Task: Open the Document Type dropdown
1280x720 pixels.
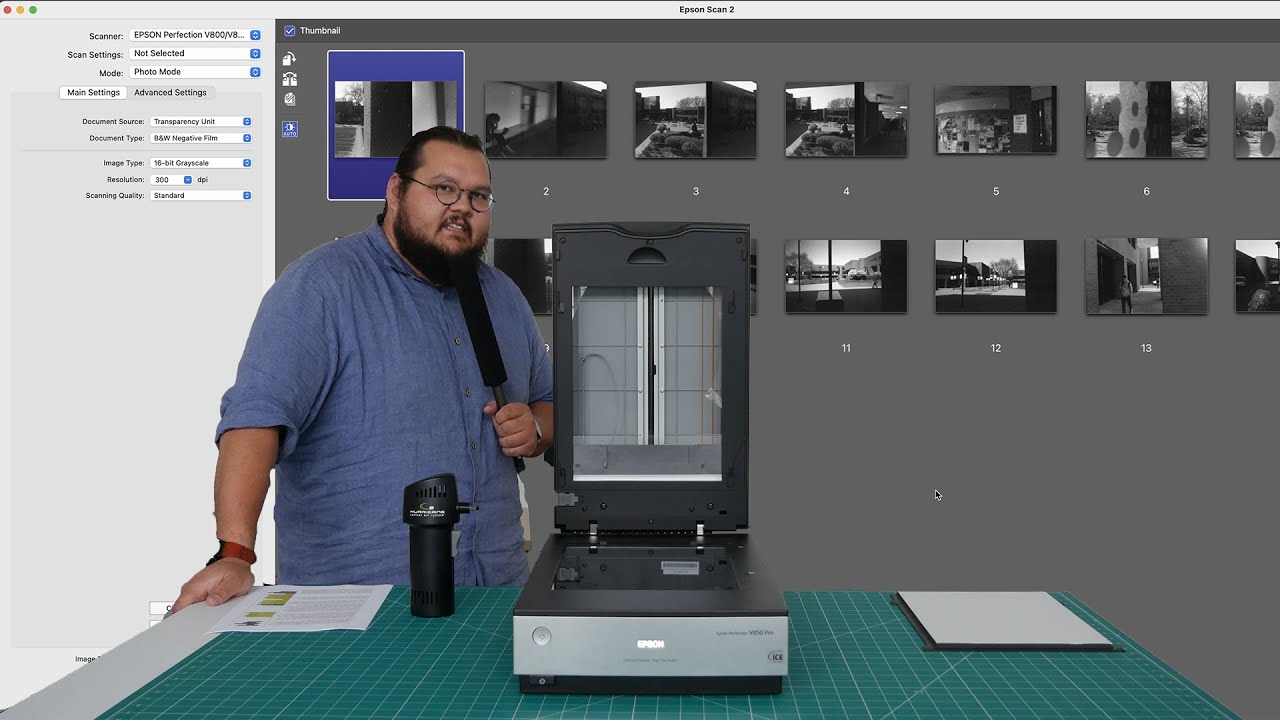Action: (201, 138)
